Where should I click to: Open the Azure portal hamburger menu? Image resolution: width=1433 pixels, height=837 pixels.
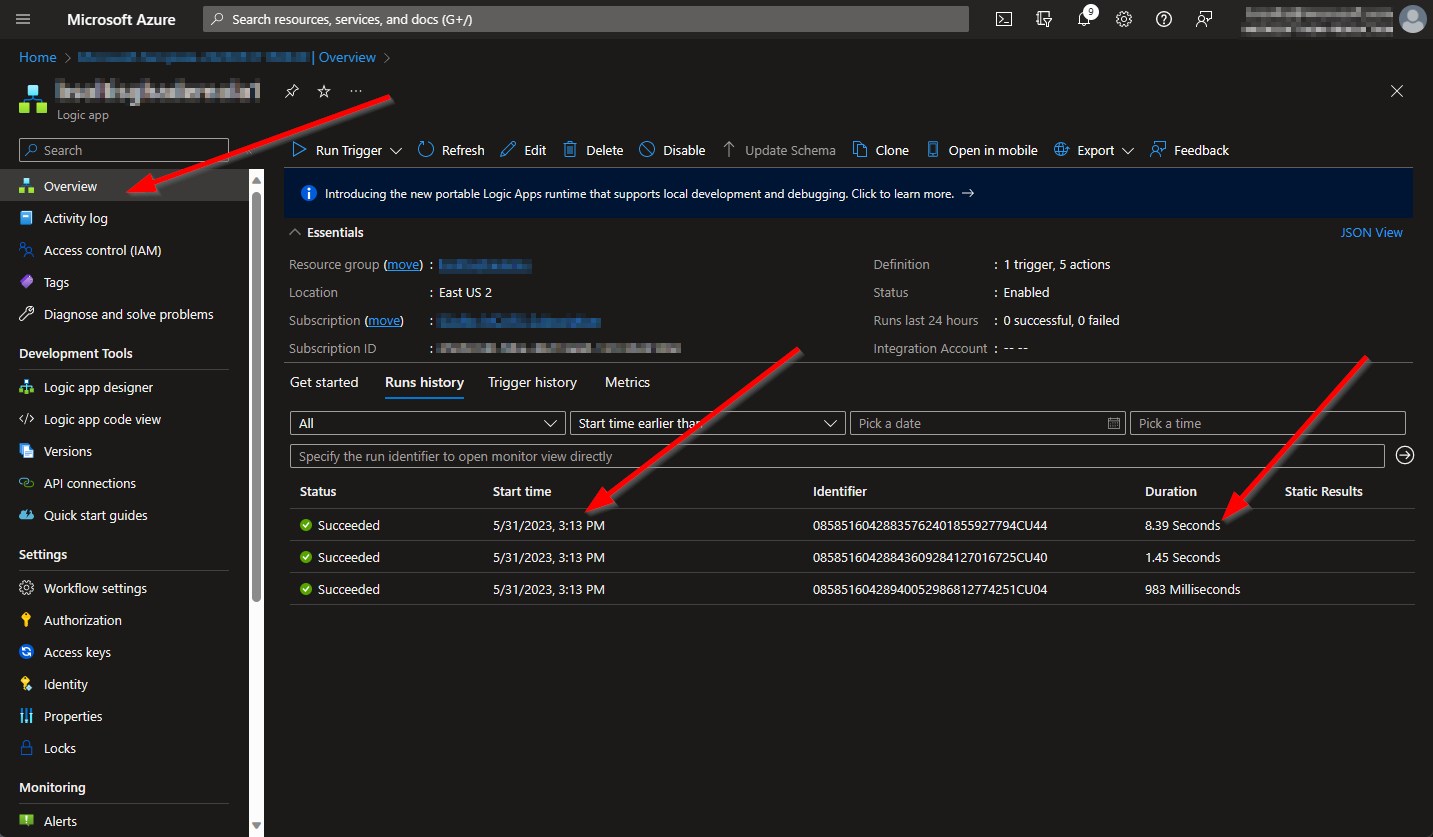(x=23, y=19)
